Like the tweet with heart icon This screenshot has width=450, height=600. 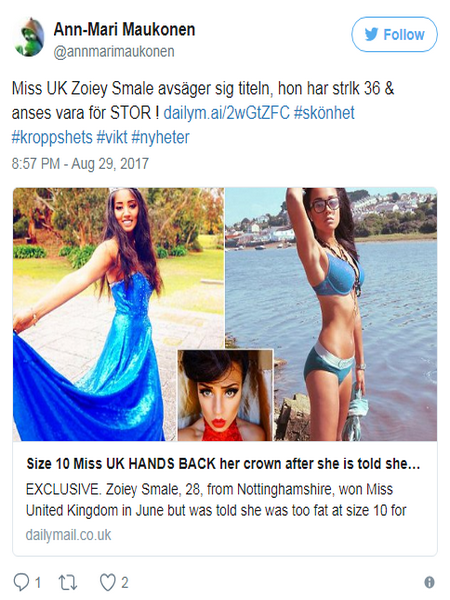coord(108,582)
